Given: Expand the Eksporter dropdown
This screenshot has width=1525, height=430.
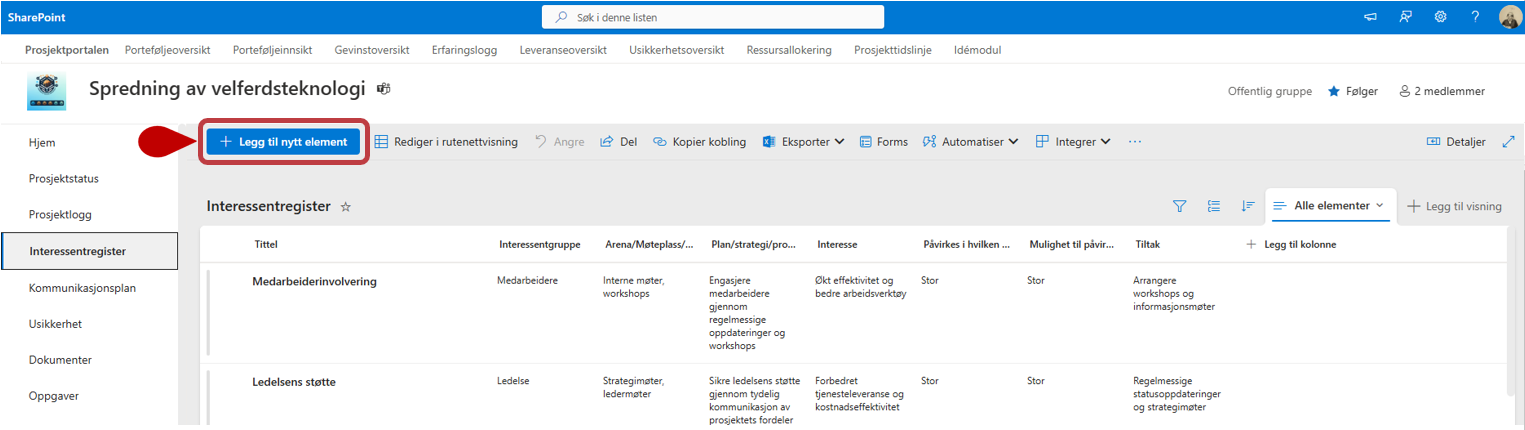Looking at the screenshot, I should 804,142.
